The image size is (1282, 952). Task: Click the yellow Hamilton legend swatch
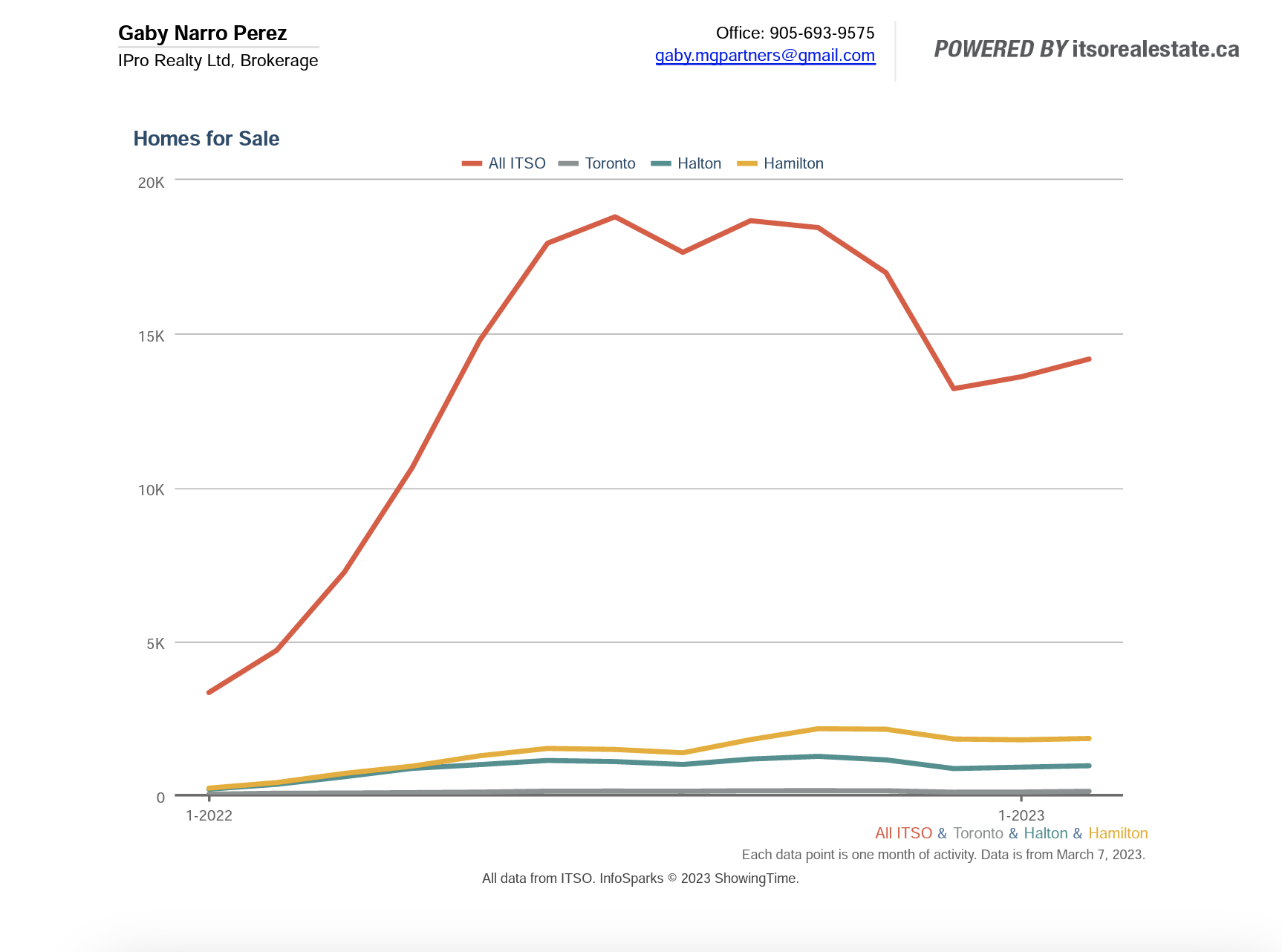tap(747, 163)
